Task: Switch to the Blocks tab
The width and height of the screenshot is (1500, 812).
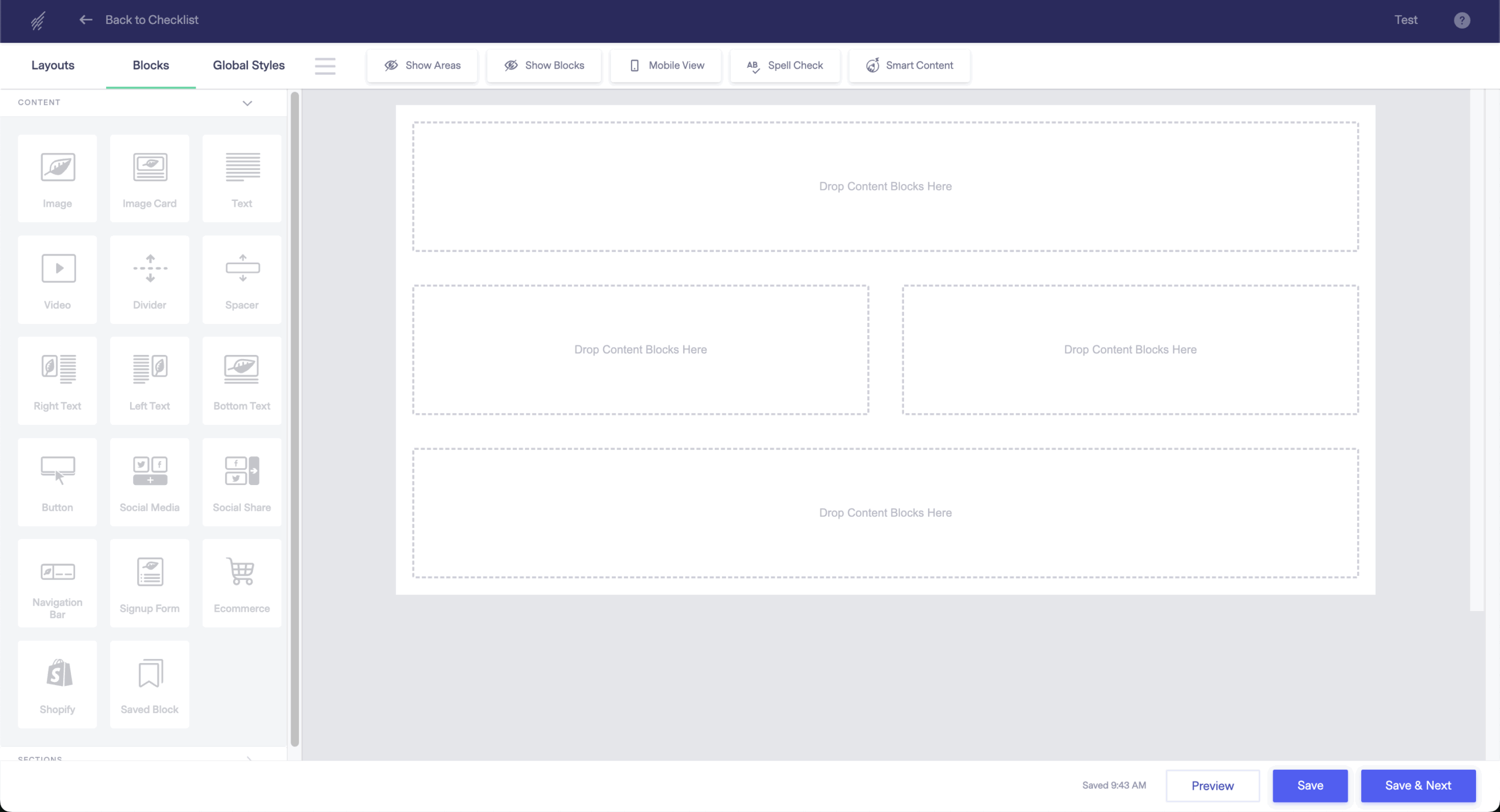Action: click(x=151, y=66)
